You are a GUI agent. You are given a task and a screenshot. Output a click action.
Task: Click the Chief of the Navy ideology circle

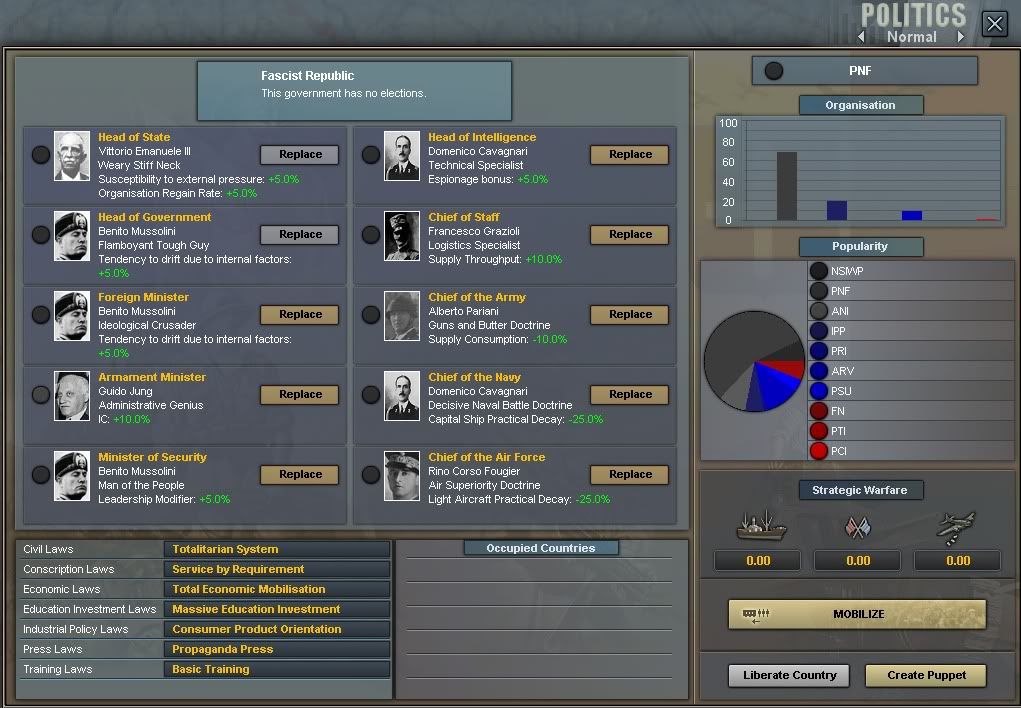(371, 394)
